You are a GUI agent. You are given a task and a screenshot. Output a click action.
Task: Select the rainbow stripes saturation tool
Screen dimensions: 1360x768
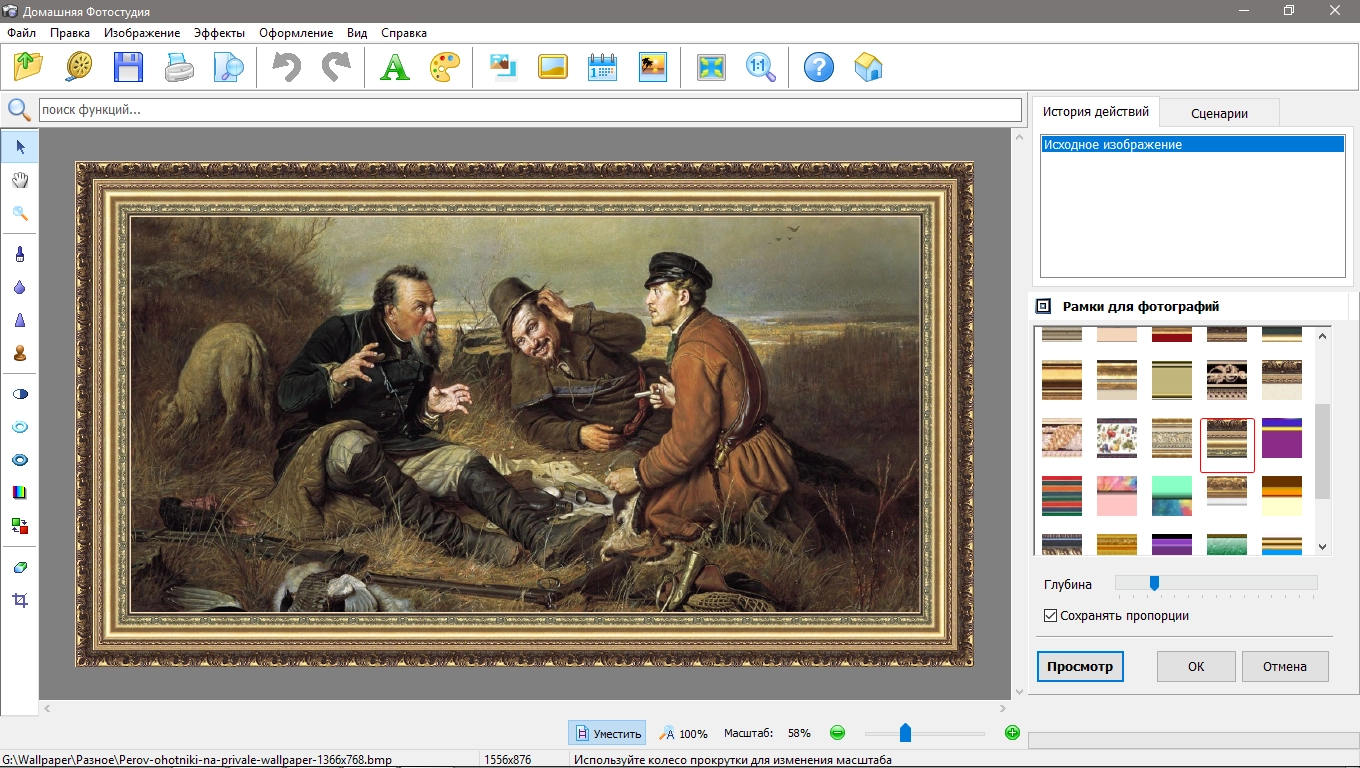(20, 492)
